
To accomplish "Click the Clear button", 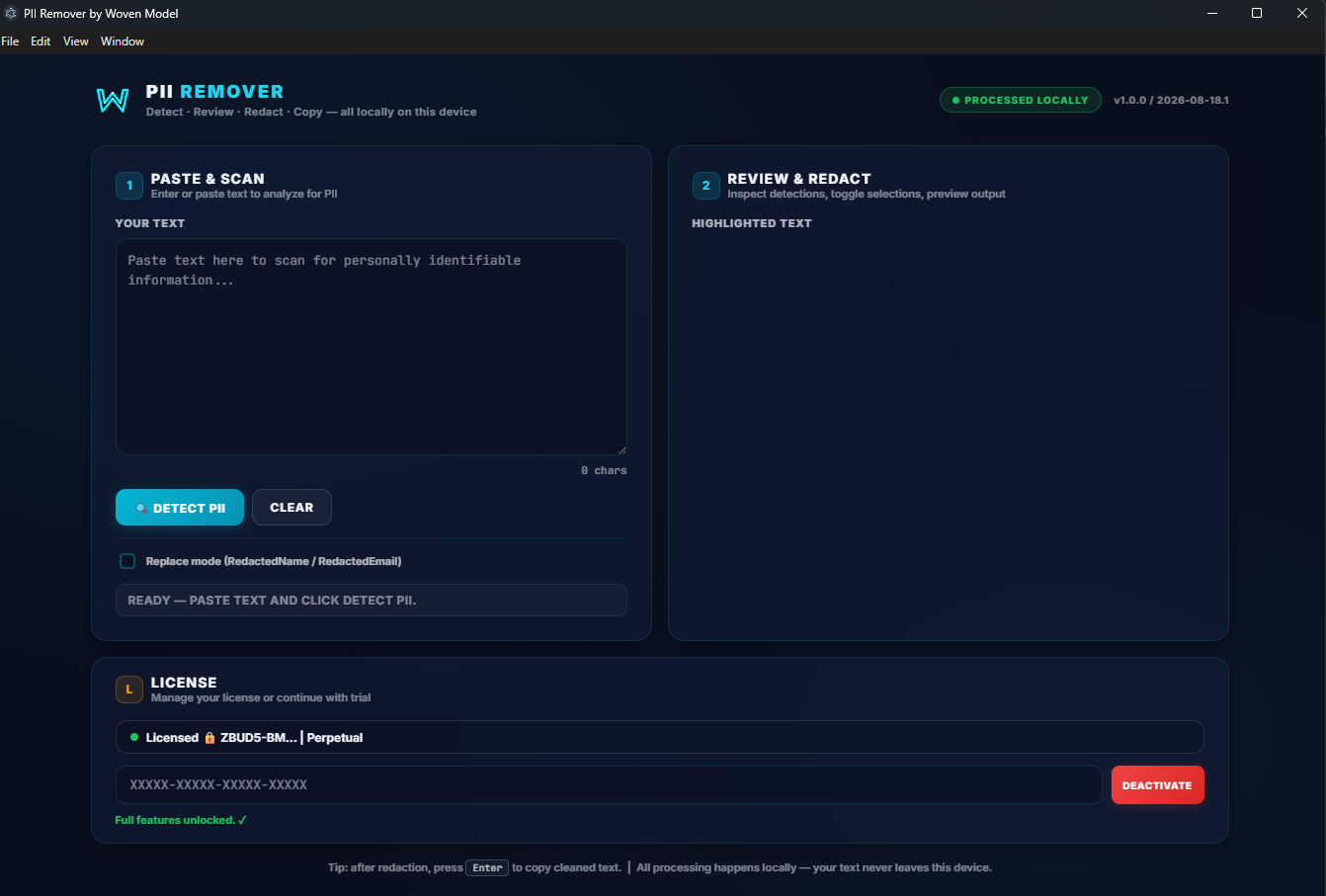I will (291, 508).
